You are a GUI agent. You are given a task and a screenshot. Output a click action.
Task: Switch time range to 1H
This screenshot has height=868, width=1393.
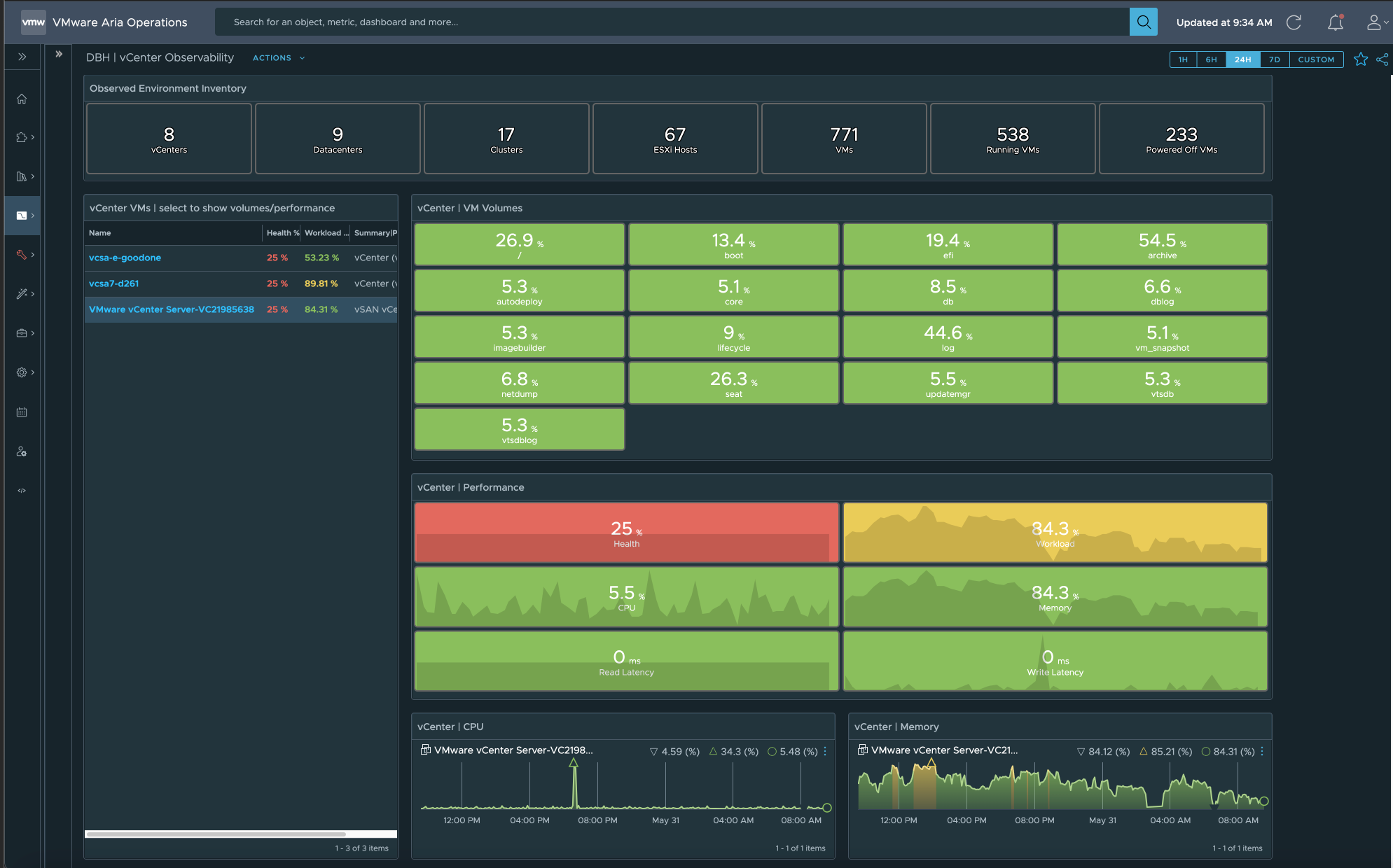[x=1183, y=59]
